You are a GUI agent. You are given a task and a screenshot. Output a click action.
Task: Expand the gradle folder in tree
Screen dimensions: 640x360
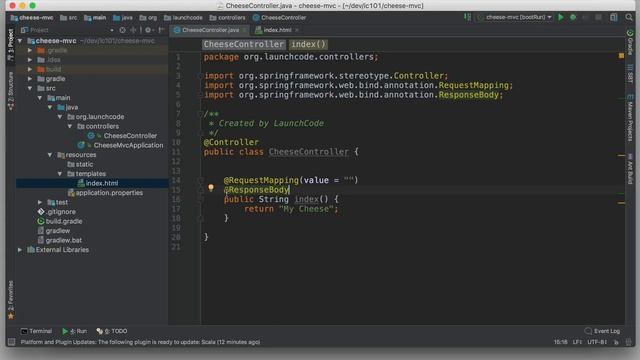30,79
